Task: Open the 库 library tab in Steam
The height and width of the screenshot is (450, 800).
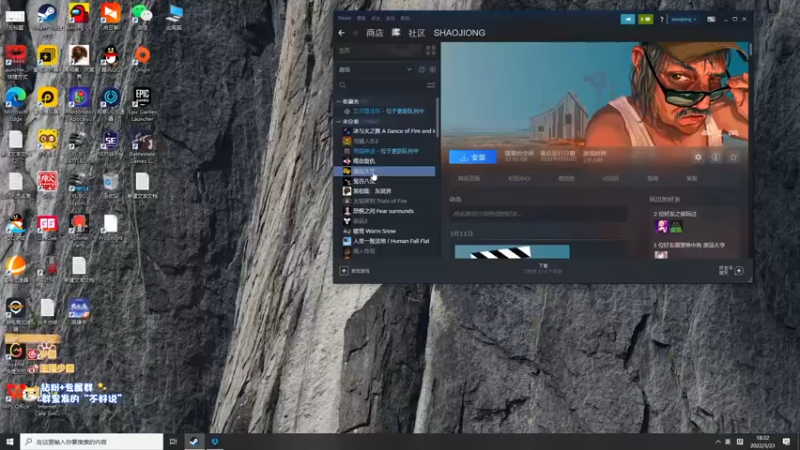Action: pyautogui.click(x=396, y=33)
